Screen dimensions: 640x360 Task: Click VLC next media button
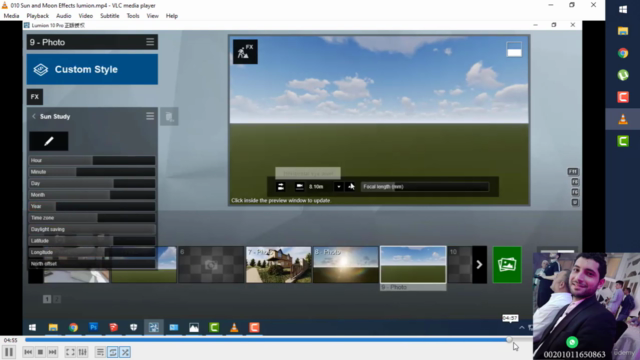coord(52,352)
